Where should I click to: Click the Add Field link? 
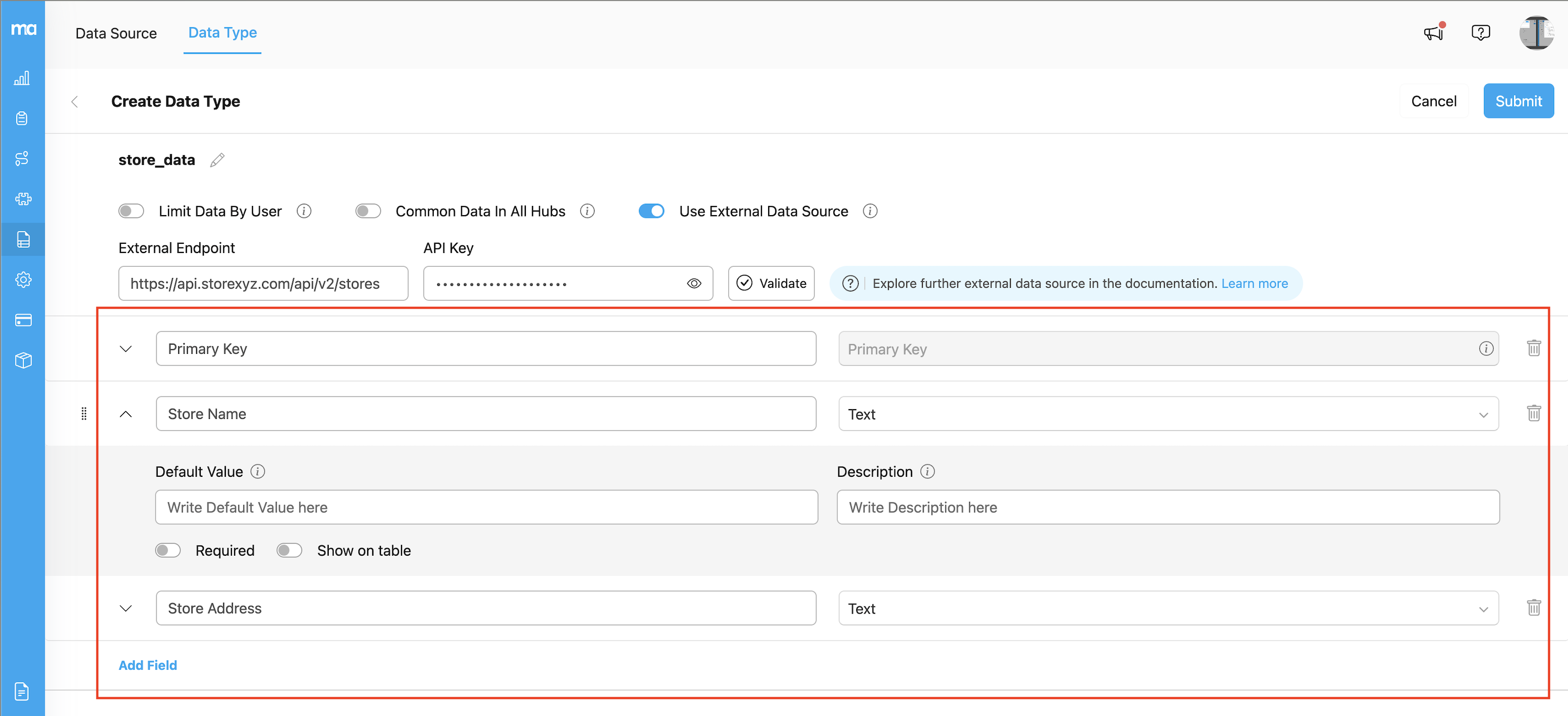147,665
